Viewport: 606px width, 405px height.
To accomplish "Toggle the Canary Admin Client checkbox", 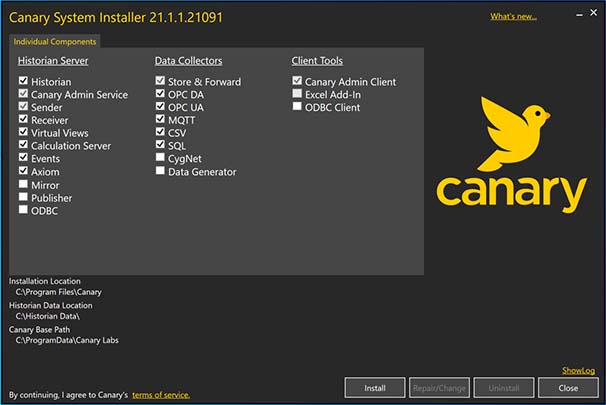I will [x=297, y=81].
